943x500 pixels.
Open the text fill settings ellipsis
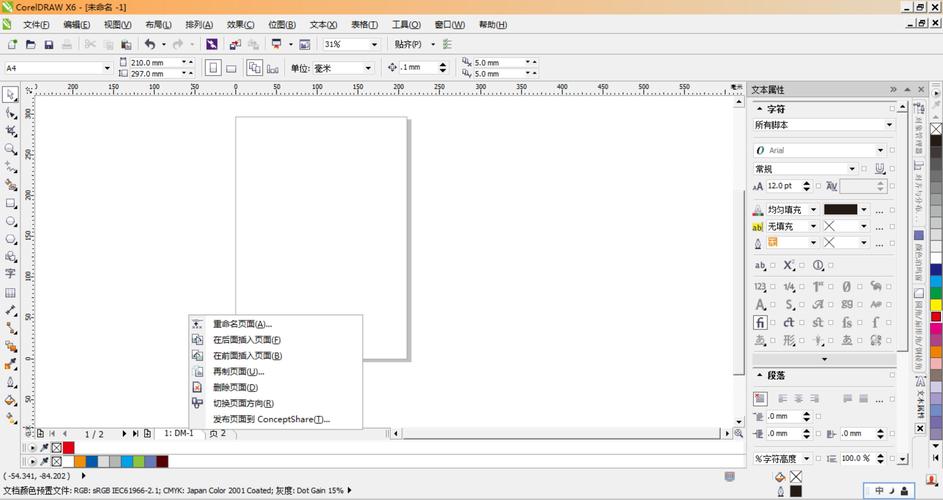click(879, 211)
